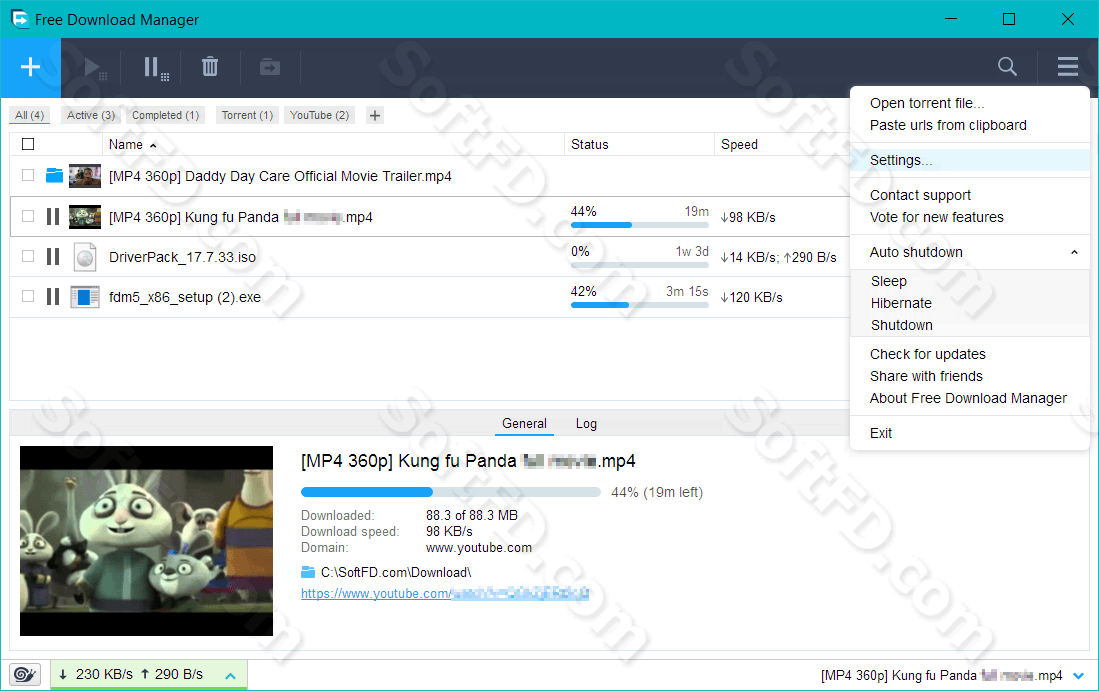Image resolution: width=1099 pixels, height=691 pixels.
Task: Select Shutdown auto shutdown option
Action: coord(901,325)
